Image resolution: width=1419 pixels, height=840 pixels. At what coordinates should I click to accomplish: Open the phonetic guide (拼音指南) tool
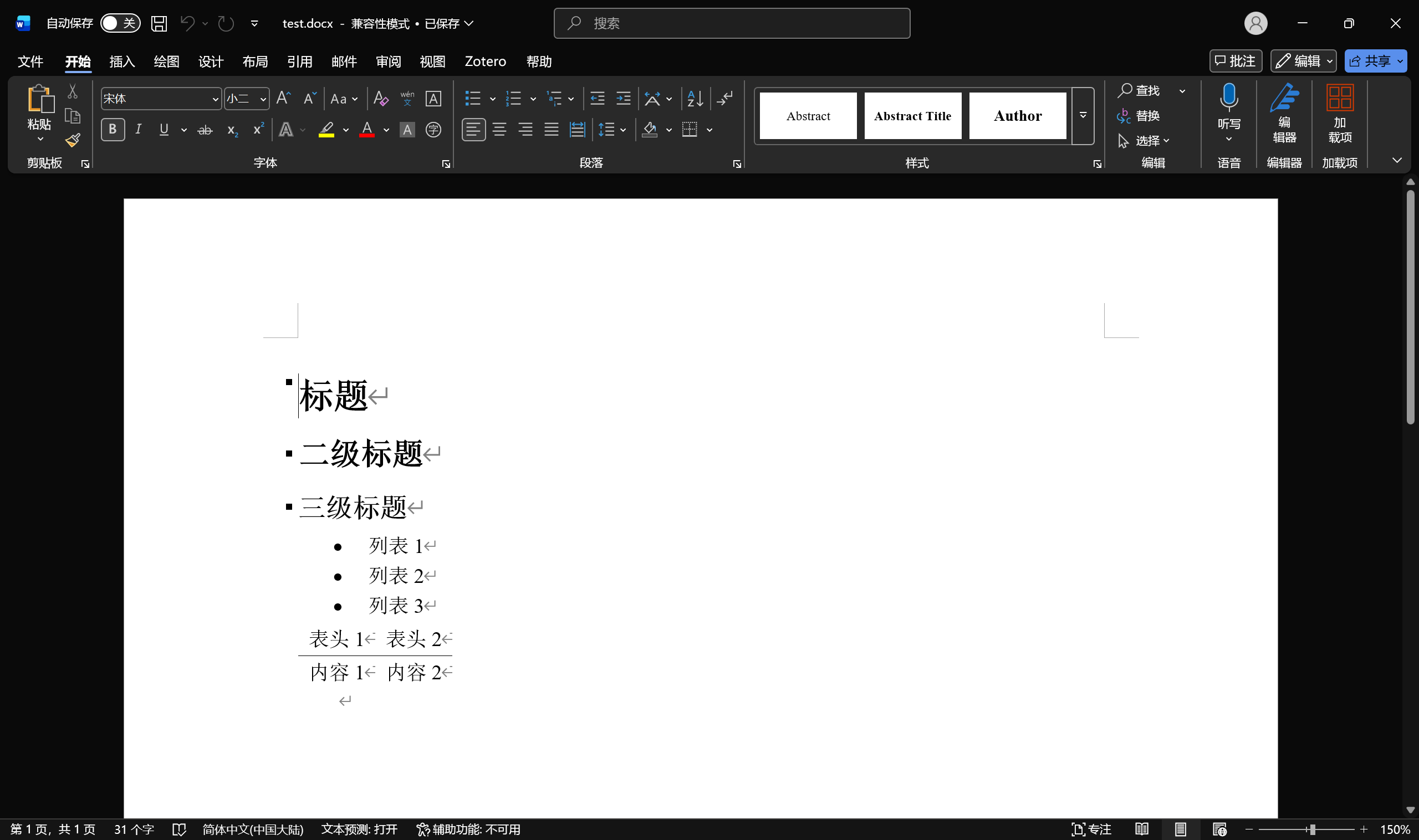point(406,99)
